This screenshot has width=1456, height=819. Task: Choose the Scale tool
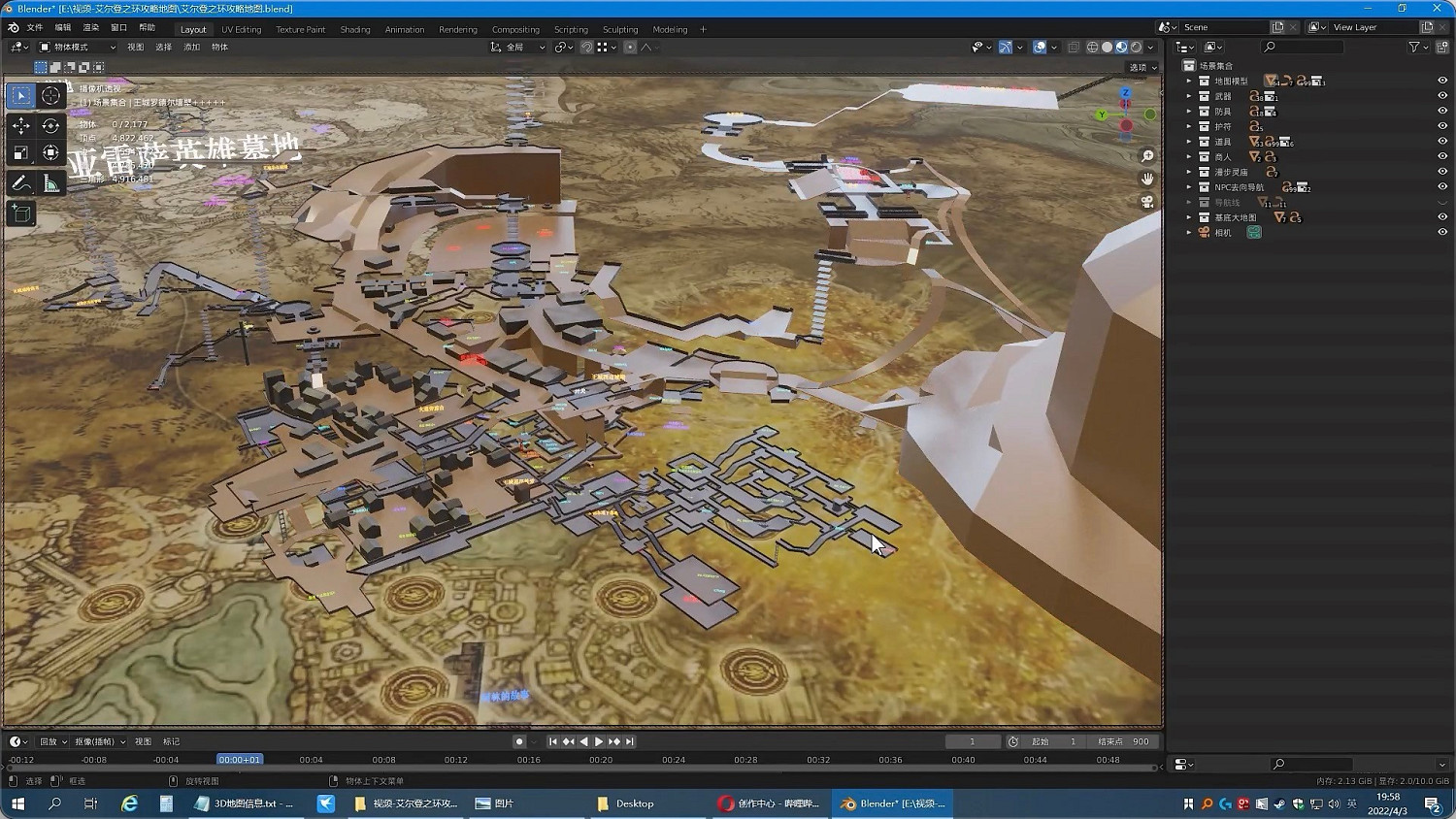pyautogui.click(x=21, y=153)
